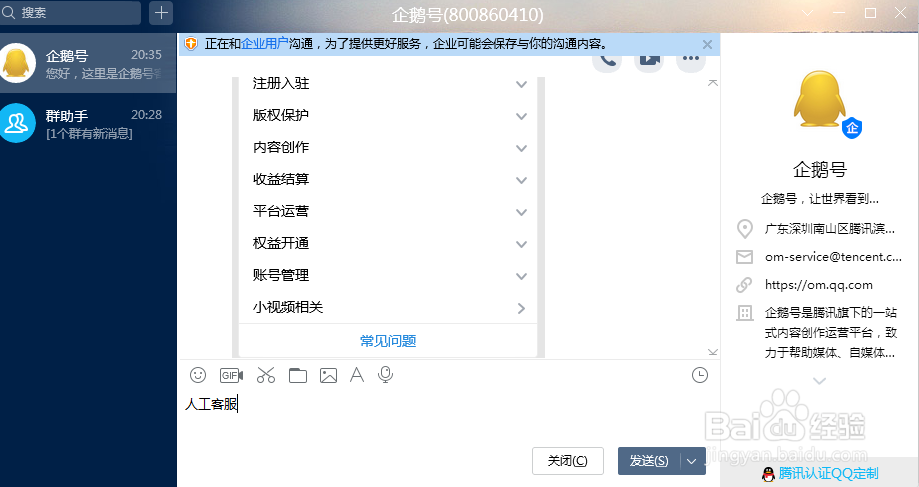
Task: Open the 群助手 conversation in list
Action: coord(88,123)
